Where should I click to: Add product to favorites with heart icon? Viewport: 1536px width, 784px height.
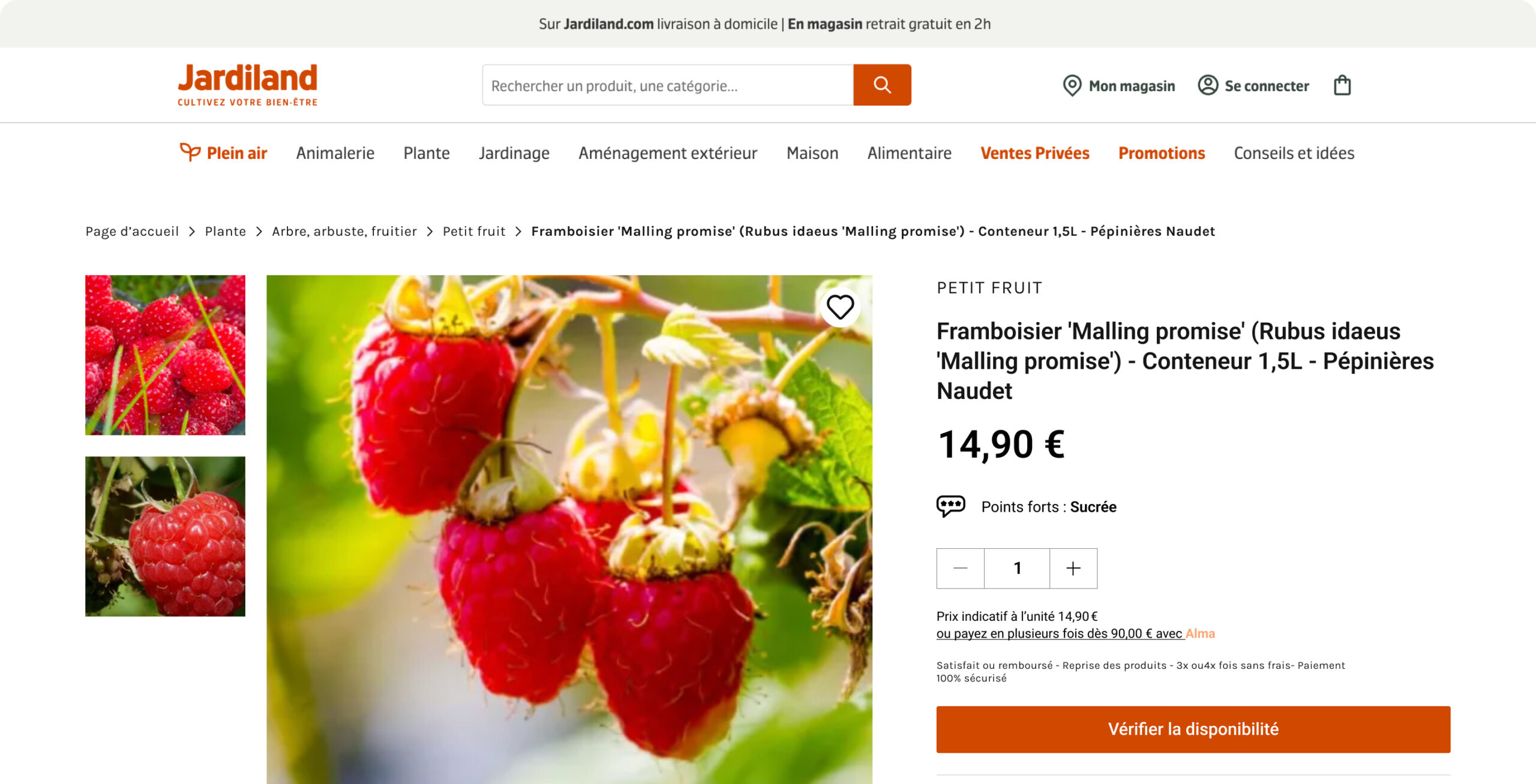tap(840, 307)
